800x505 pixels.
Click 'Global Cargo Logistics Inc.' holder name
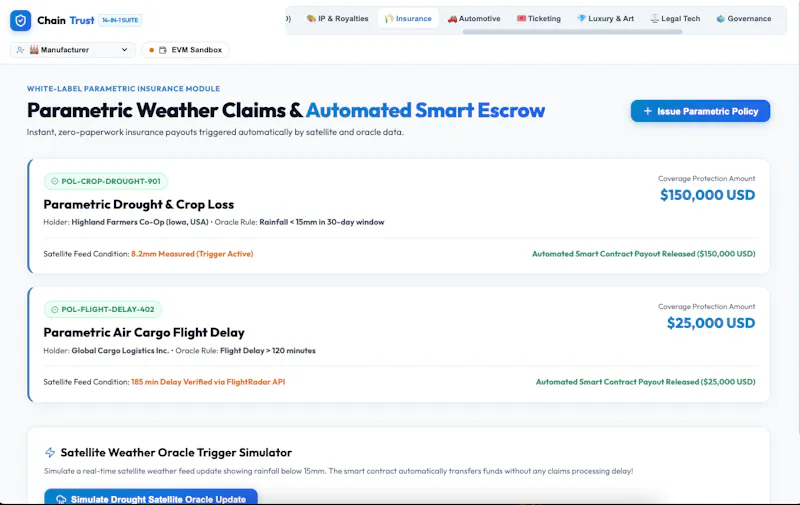[120, 351]
